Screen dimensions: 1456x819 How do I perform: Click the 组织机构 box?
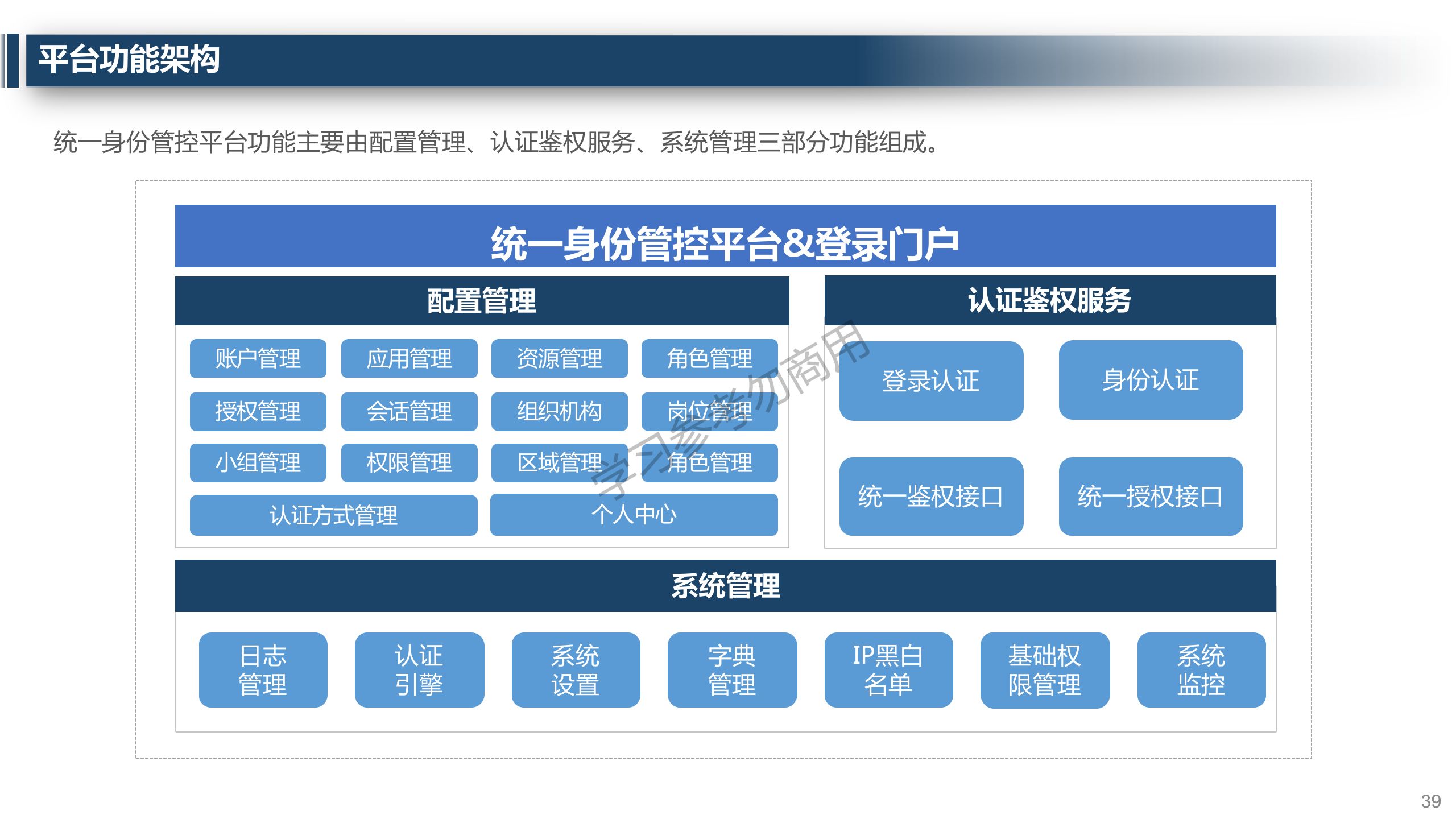pos(559,411)
